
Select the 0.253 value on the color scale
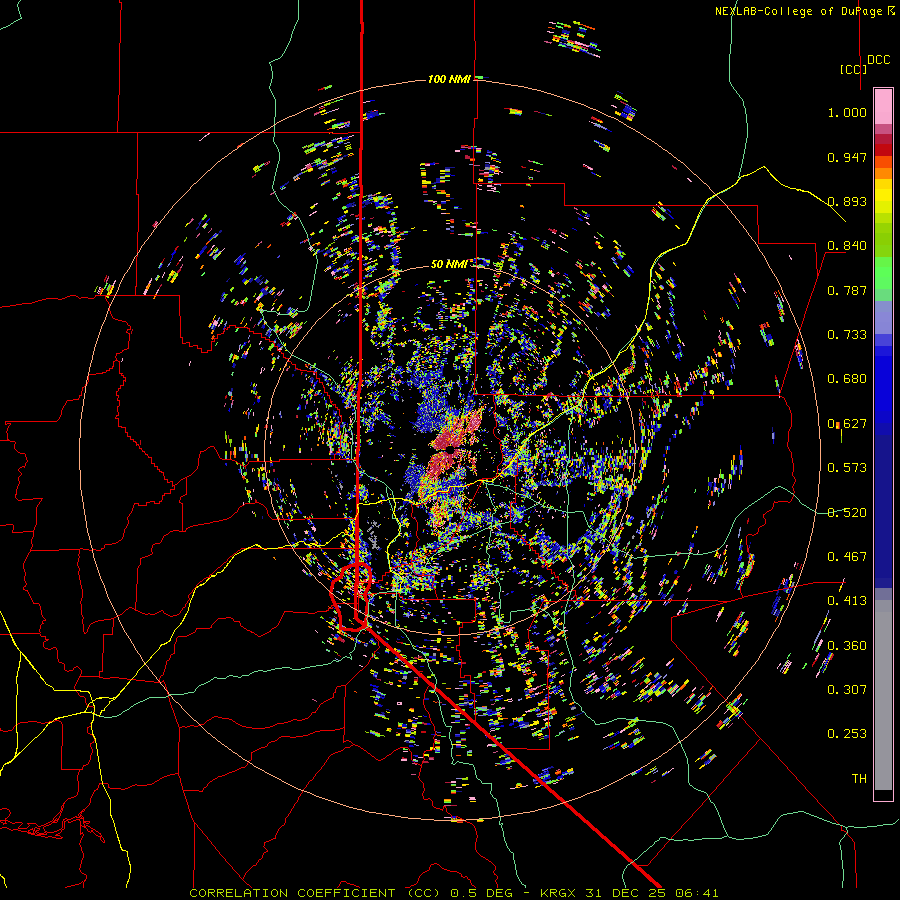[847, 734]
